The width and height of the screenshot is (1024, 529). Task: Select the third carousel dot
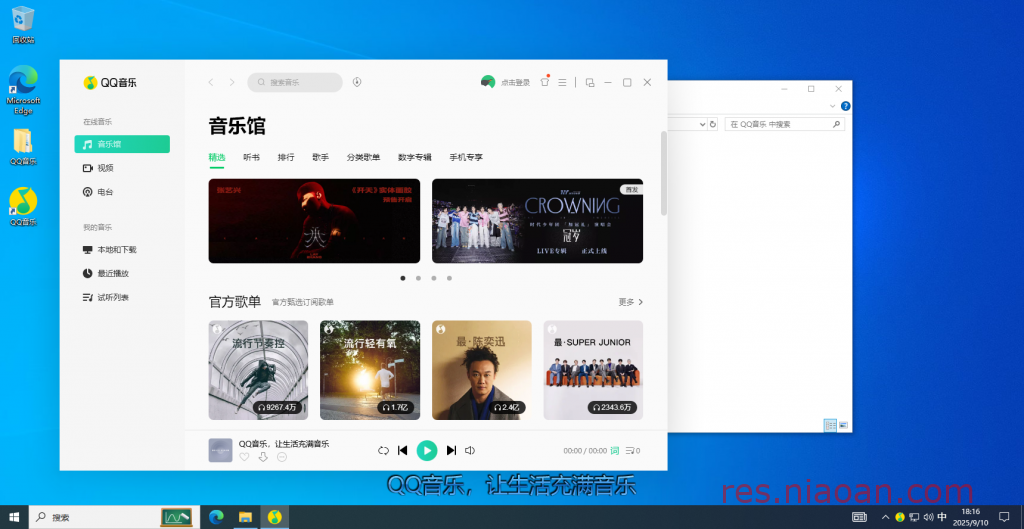(x=434, y=278)
